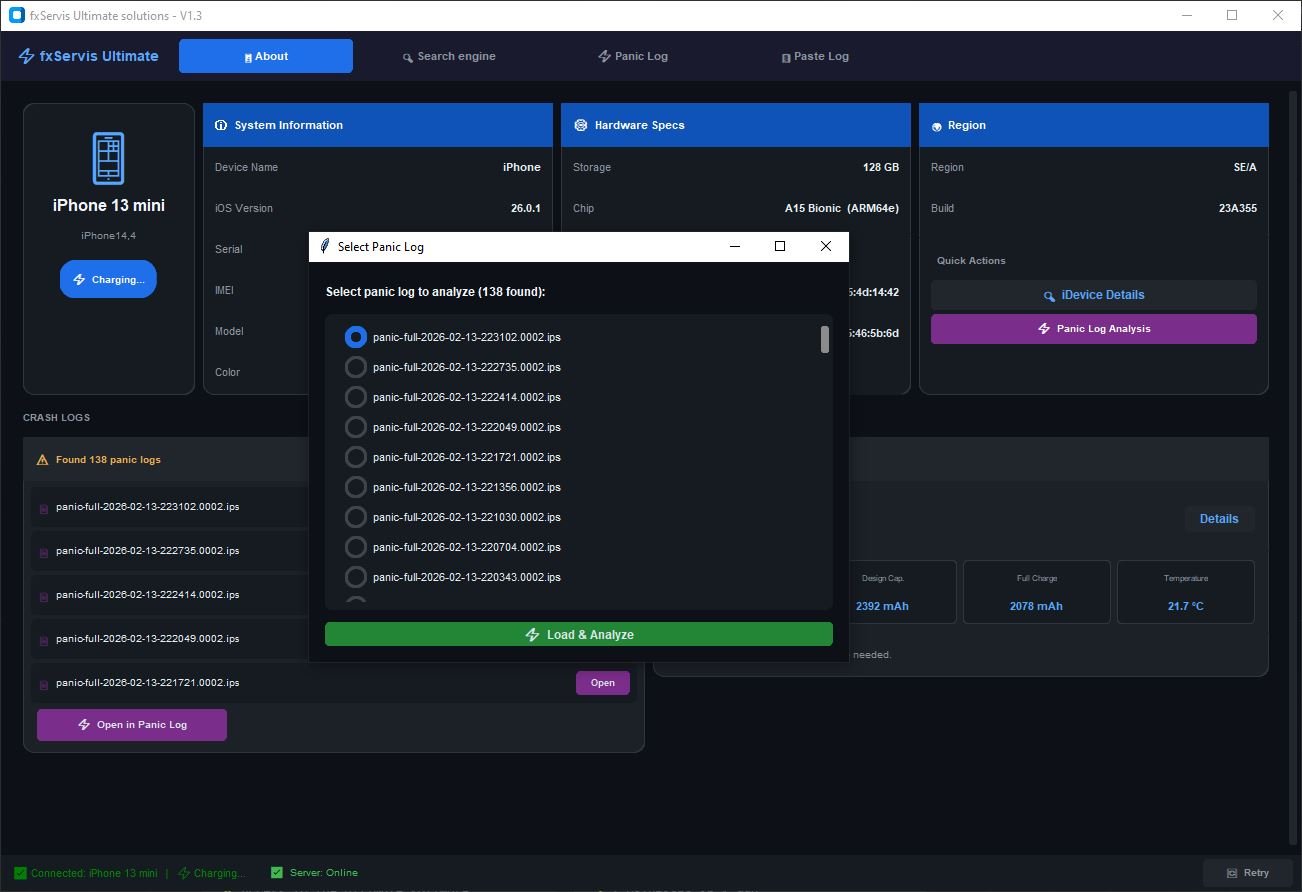The image size is (1302, 892).
Task: Maximize the Select Panic Log dialog
Action: (x=780, y=246)
